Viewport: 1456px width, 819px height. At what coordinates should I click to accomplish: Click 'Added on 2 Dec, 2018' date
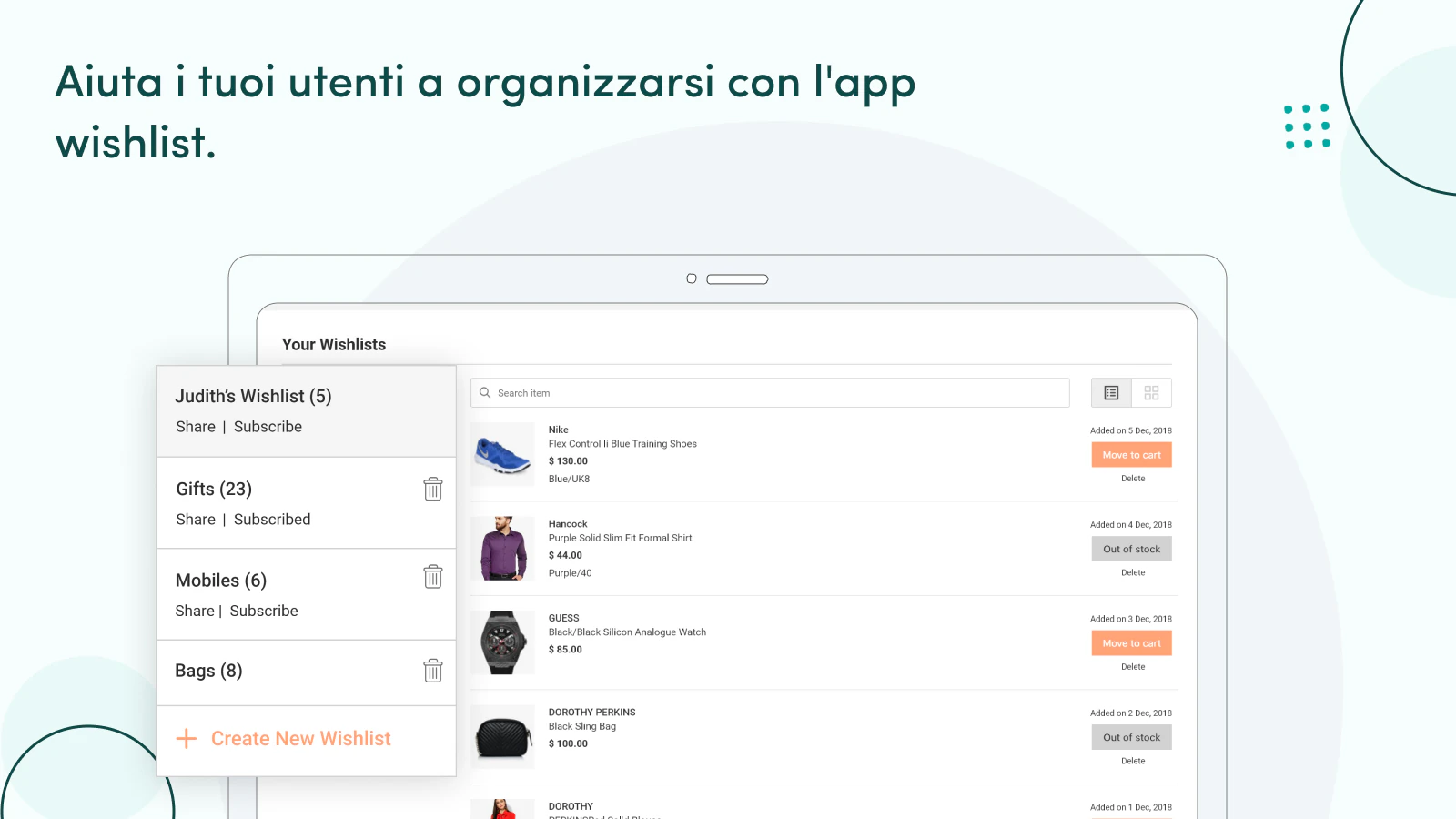click(1131, 713)
